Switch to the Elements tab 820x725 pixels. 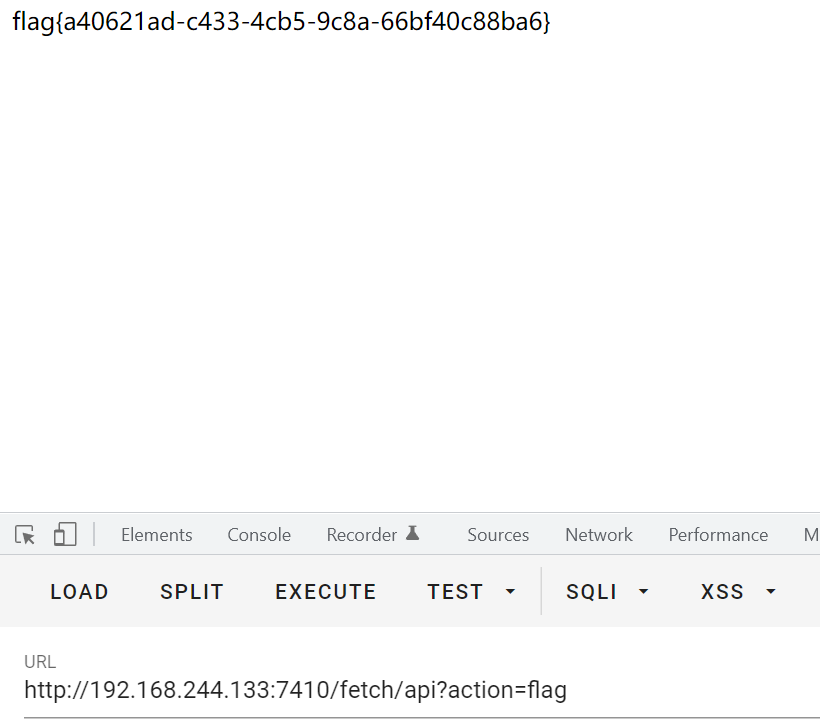coord(157,535)
